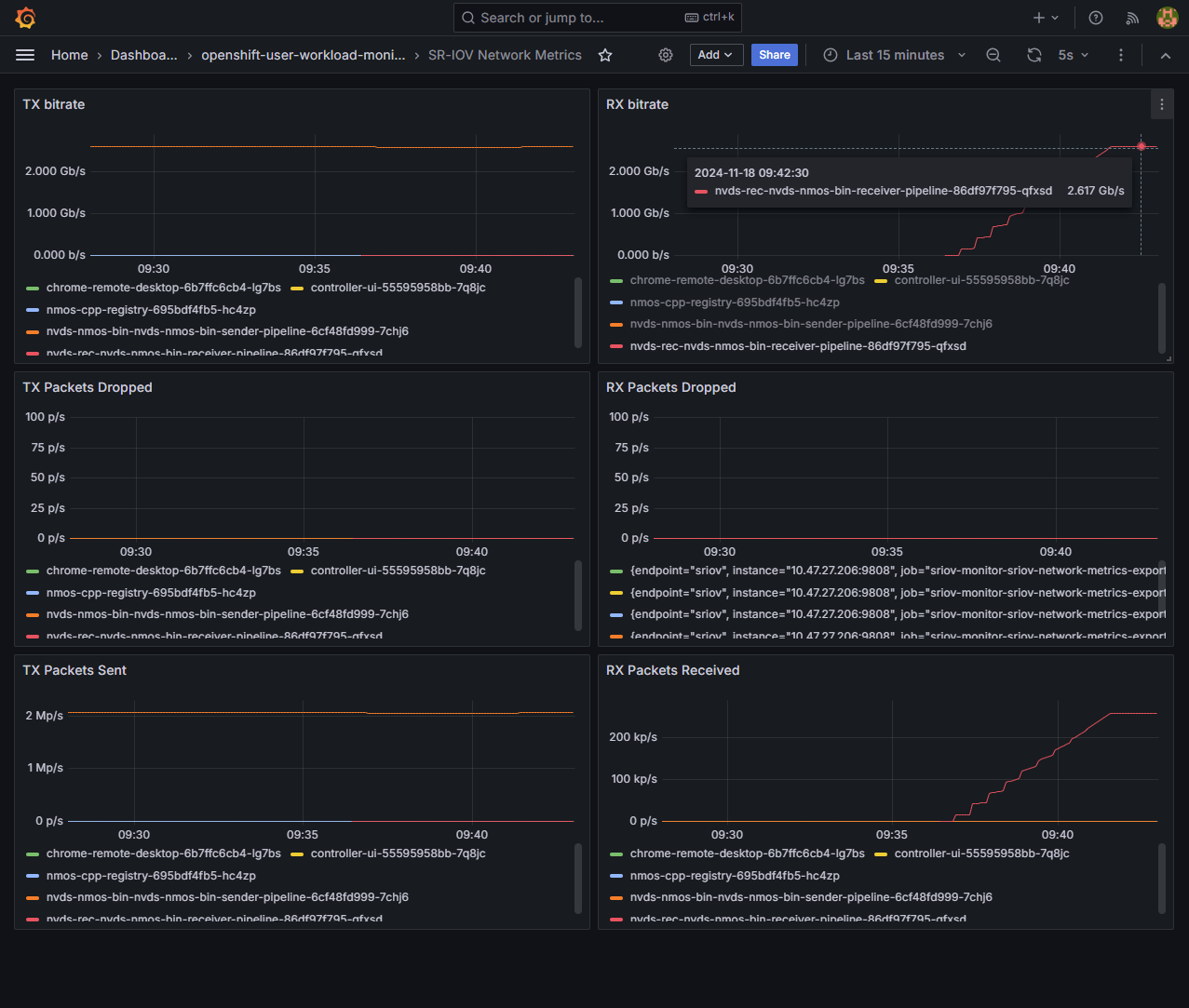Screen dimensions: 1189x1008
Task: Open the help question mark icon
Action: click(1096, 18)
